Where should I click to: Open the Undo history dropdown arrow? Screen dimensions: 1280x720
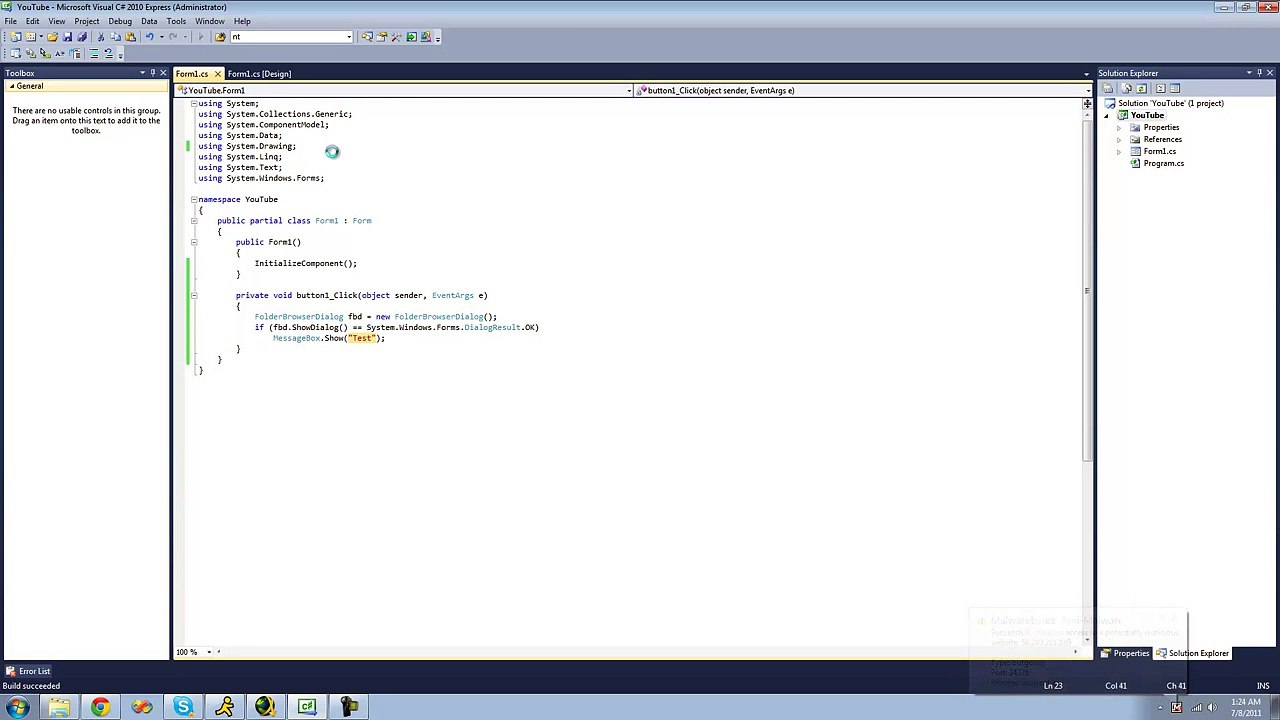pyautogui.click(x=161, y=37)
